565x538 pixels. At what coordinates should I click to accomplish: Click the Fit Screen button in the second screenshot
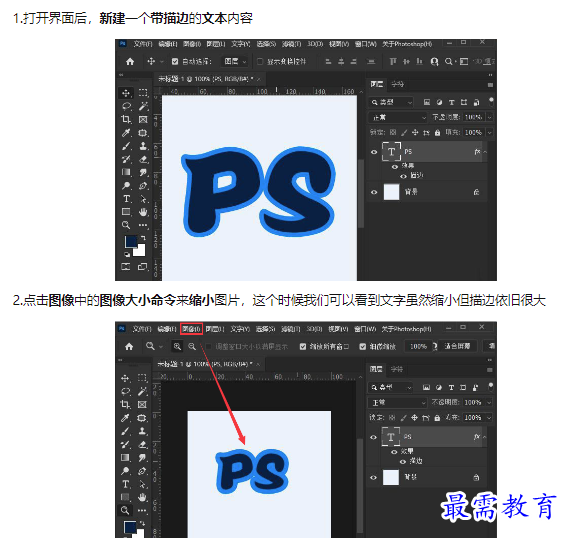[457, 346]
